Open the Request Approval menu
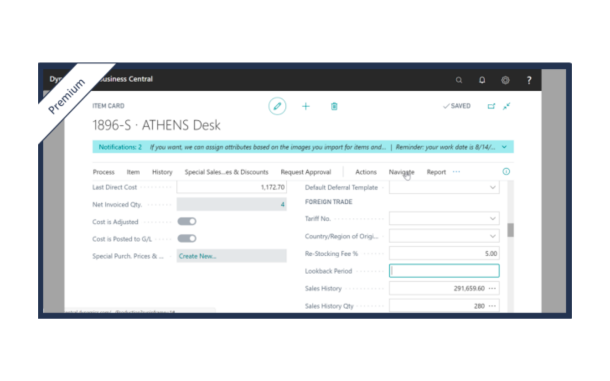Viewport: 610px width, 381px height. click(306, 172)
